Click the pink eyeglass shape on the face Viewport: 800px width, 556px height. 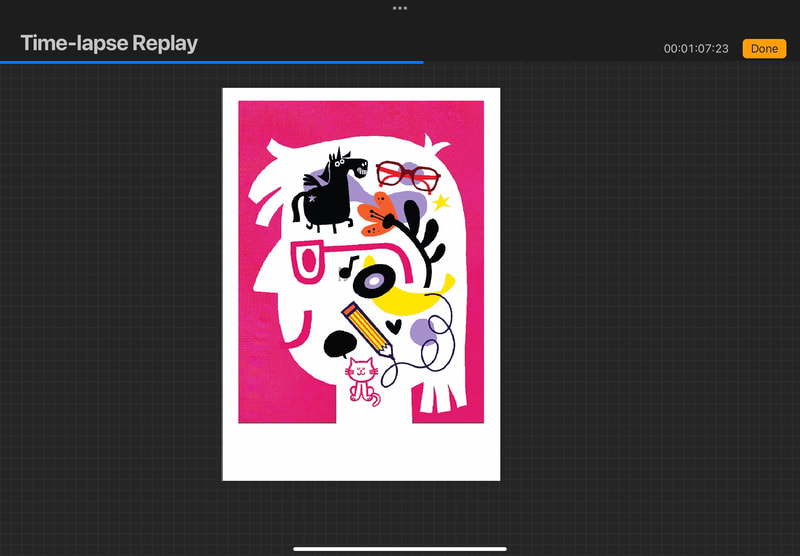tap(307, 262)
